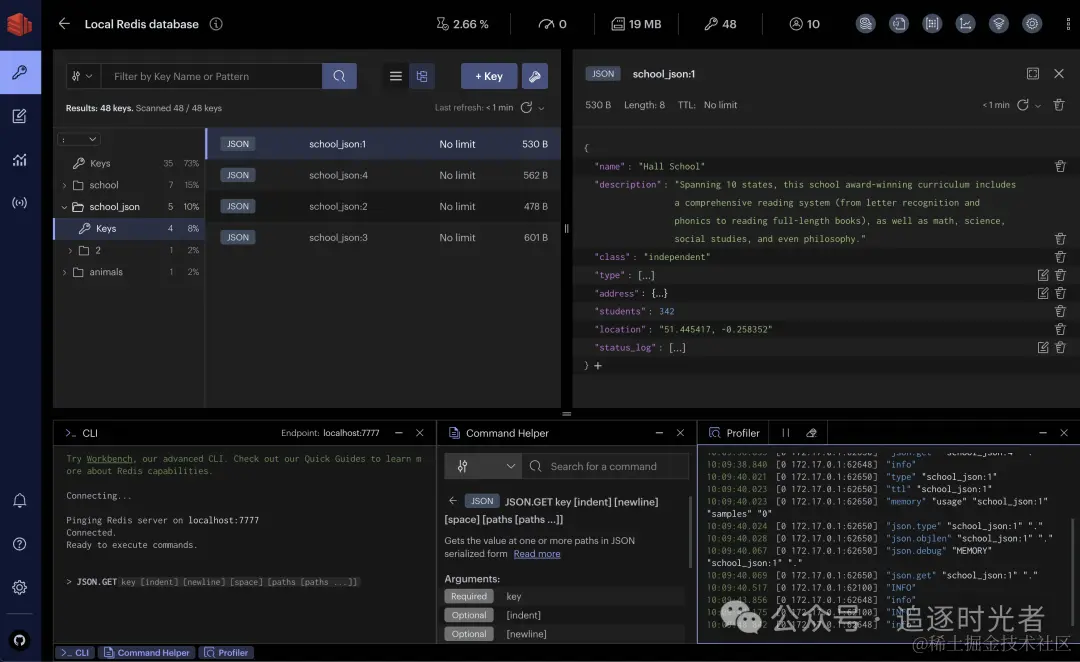Screen dimensions: 1080x662
Task: Collapse the school_json folder
Action: point(64,207)
